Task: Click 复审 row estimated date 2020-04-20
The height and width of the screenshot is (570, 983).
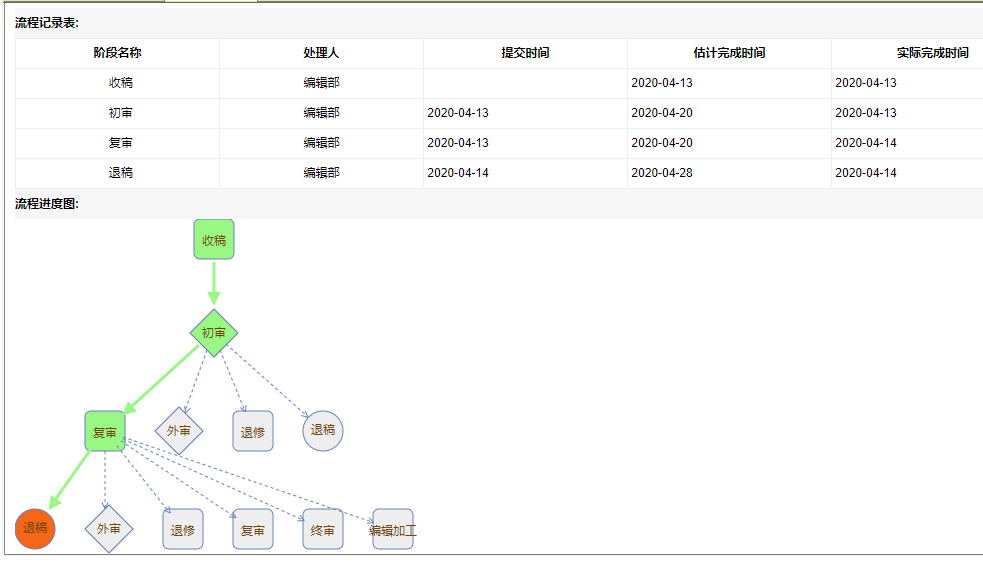Action: tap(662, 143)
